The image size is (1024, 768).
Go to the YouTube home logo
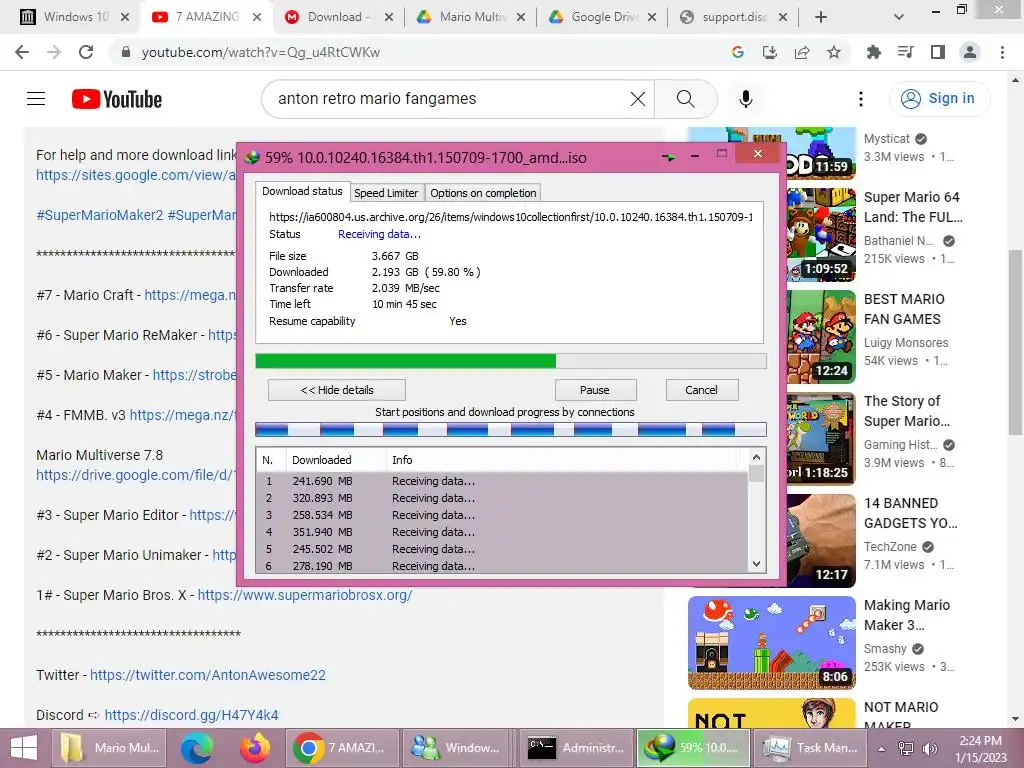[117, 99]
